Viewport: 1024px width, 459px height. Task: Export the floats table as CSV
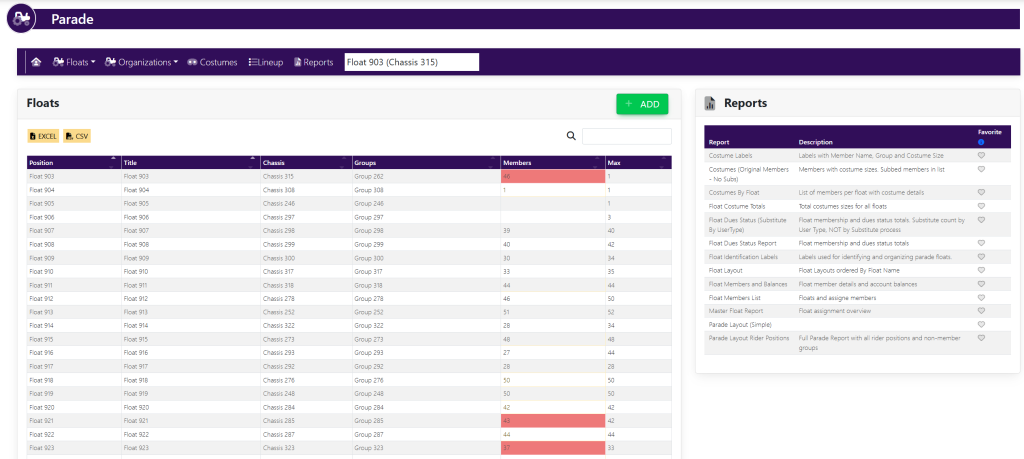77,136
